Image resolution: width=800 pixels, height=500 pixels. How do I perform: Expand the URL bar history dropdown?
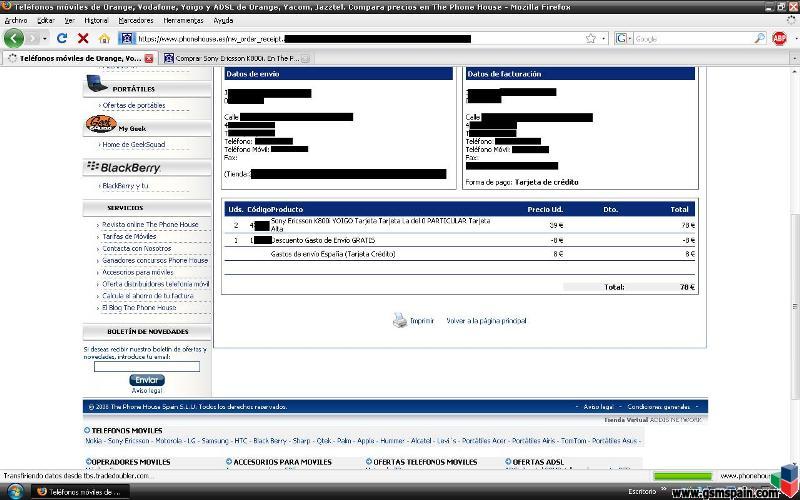[x=604, y=38]
